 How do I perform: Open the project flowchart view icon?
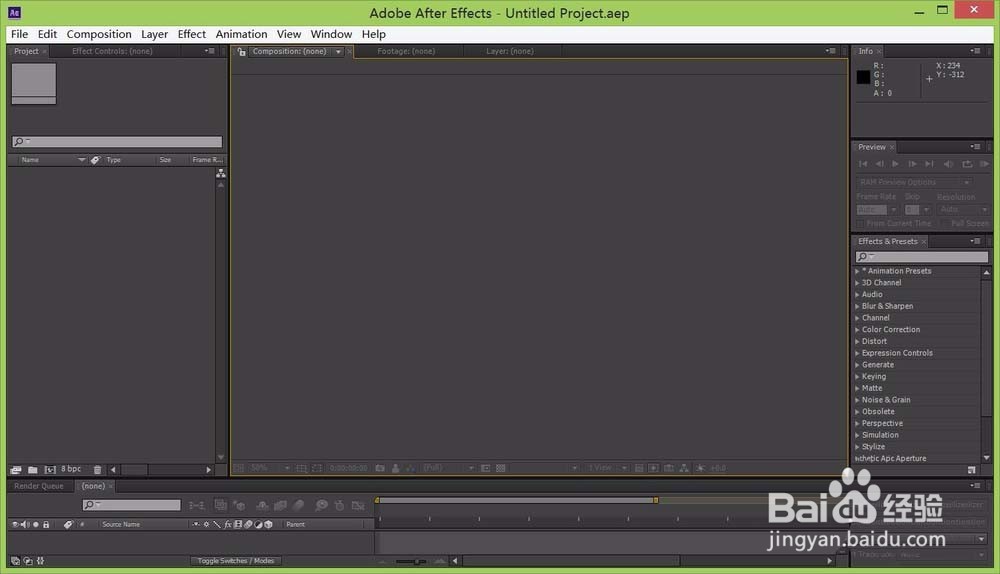pos(221,173)
